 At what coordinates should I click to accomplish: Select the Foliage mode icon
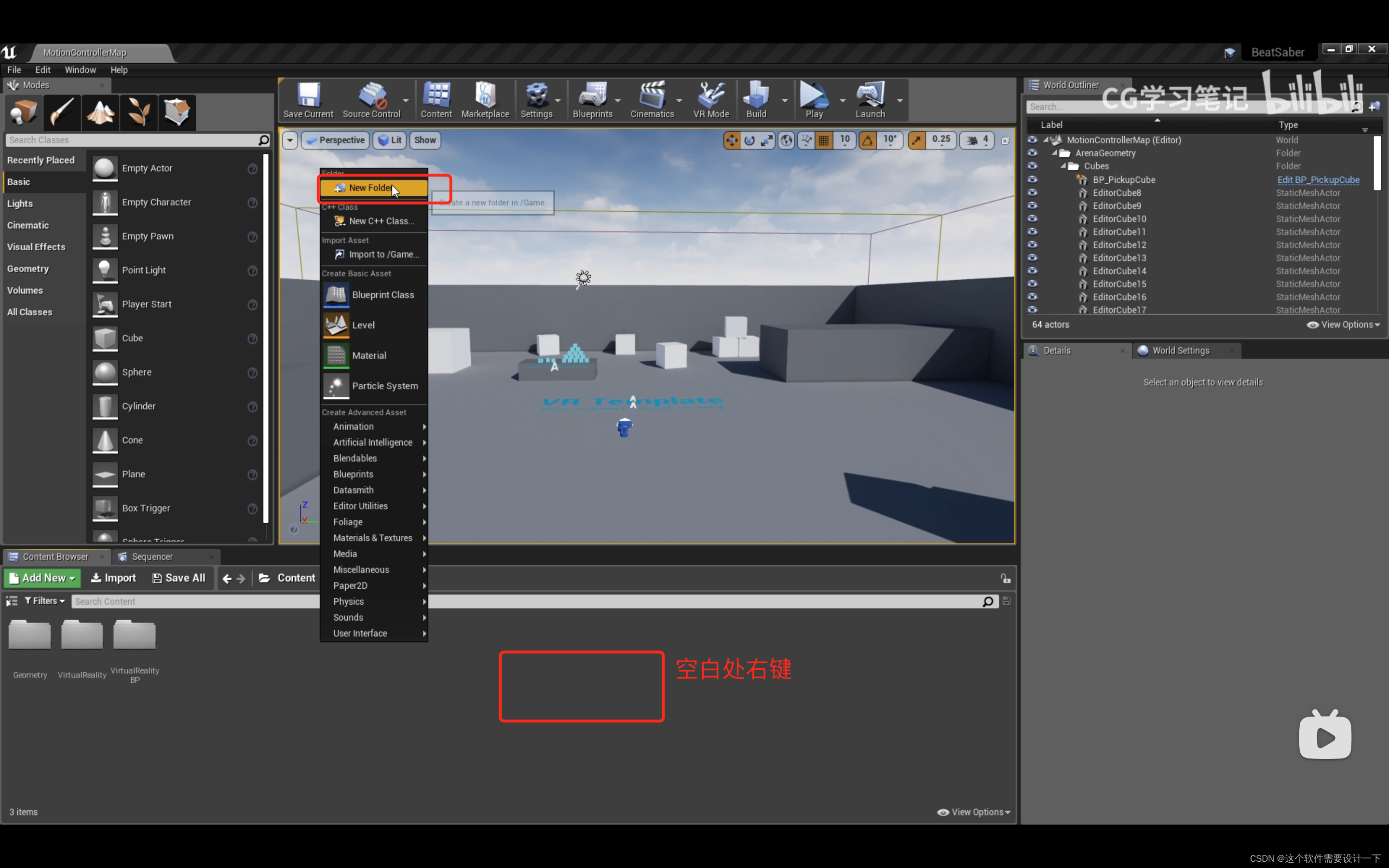click(138, 112)
